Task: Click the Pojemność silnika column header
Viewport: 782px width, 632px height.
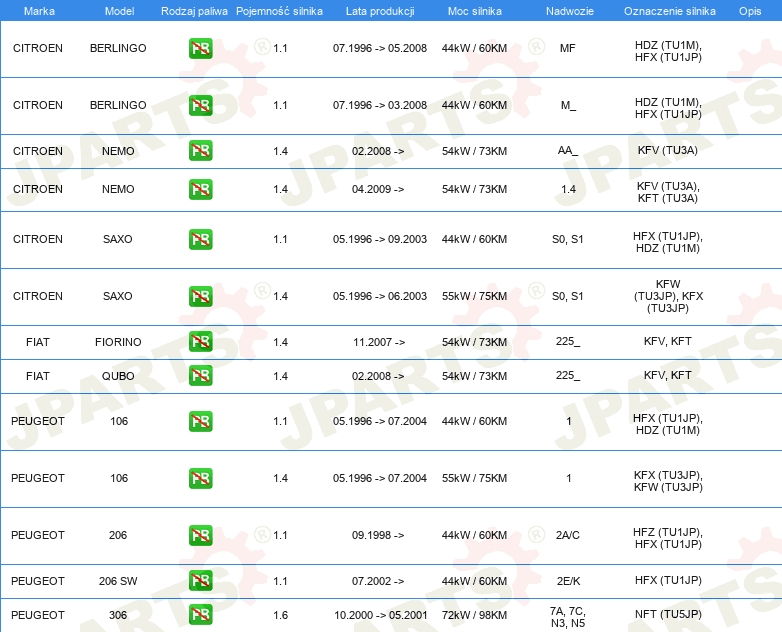Action: pyautogui.click(x=279, y=11)
